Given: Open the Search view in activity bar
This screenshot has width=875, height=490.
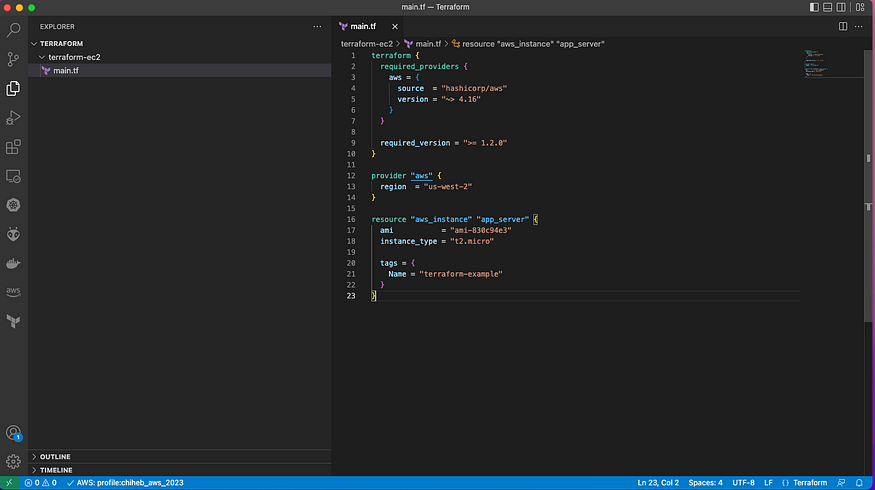Looking at the screenshot, I should click(x=13, y=30).
